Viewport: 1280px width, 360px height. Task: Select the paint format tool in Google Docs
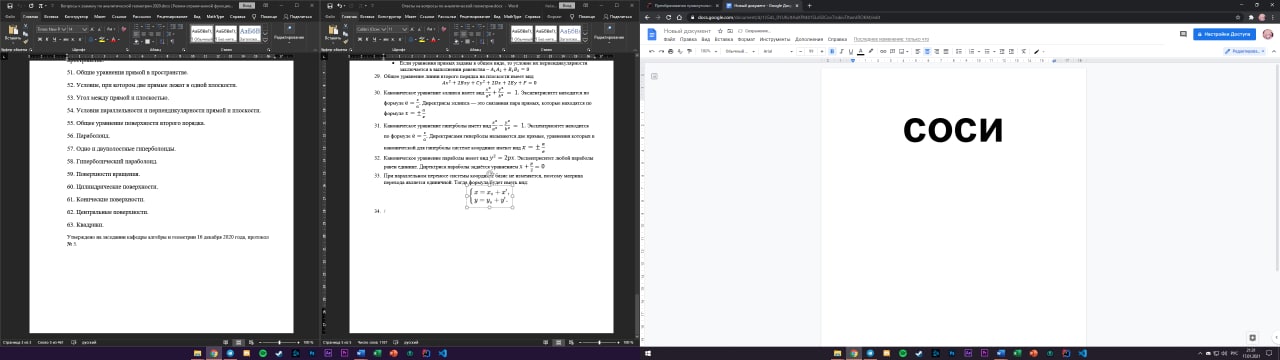(x=689, y=51)
